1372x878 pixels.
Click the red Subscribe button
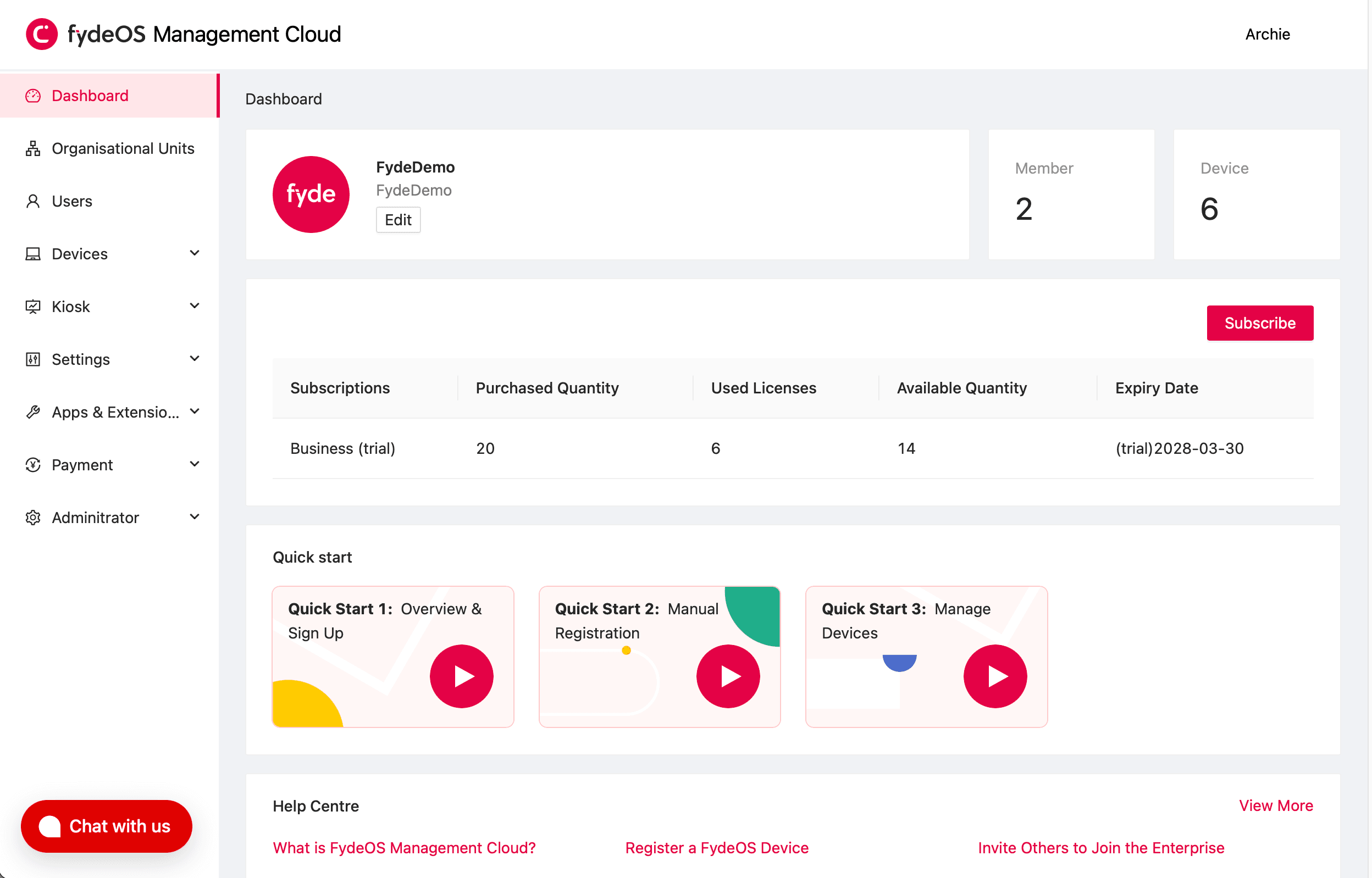pyautogui.click(x=1260, y=323)
